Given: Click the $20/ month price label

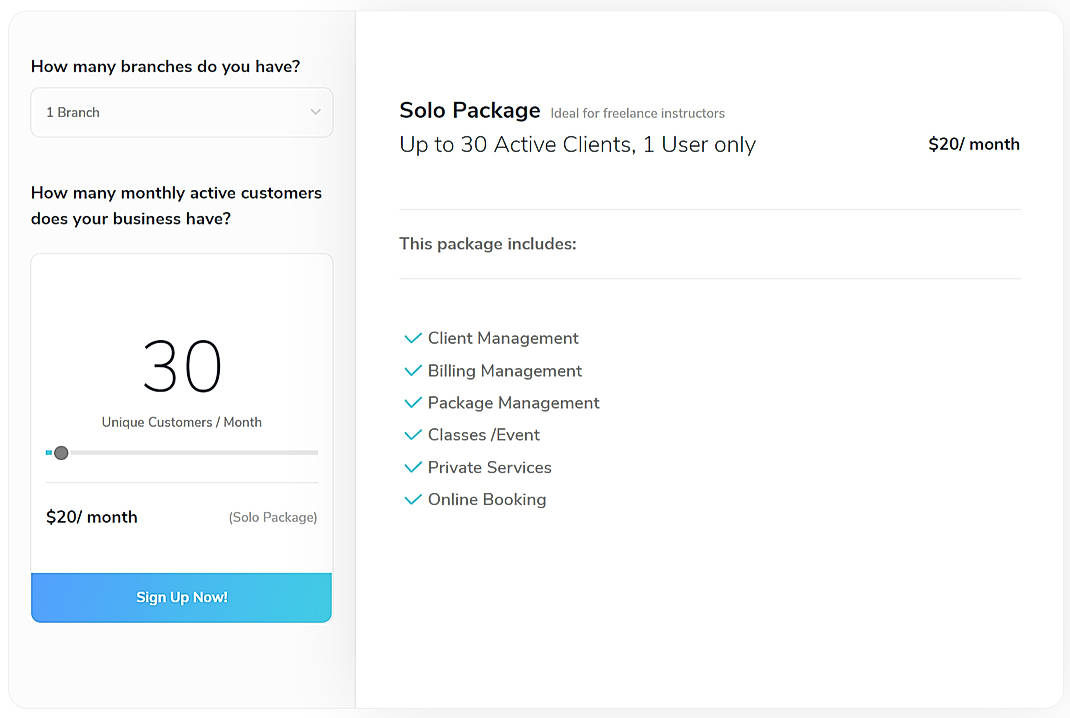Looking at the screenshot, I should point(91,516).
